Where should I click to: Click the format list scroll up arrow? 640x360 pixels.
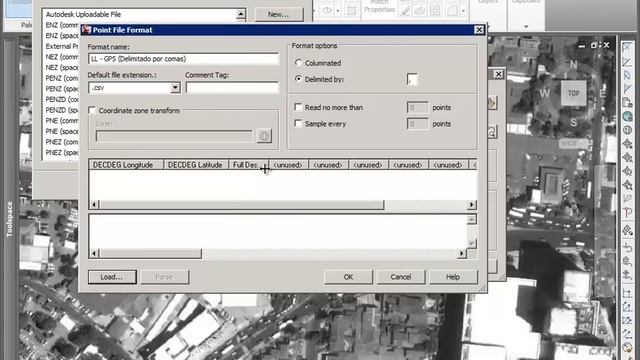click(x=241, y=15)
